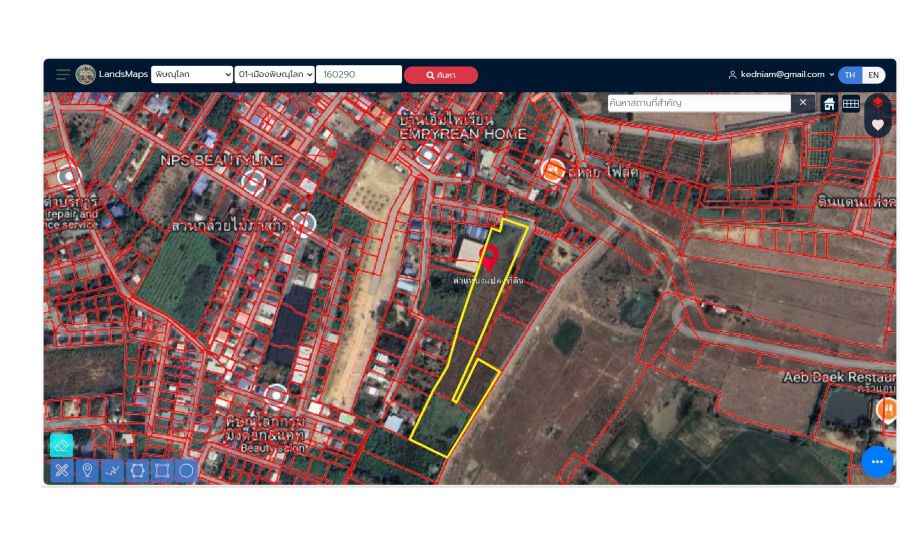Open the red map layers button

click(x=878, y=103)
